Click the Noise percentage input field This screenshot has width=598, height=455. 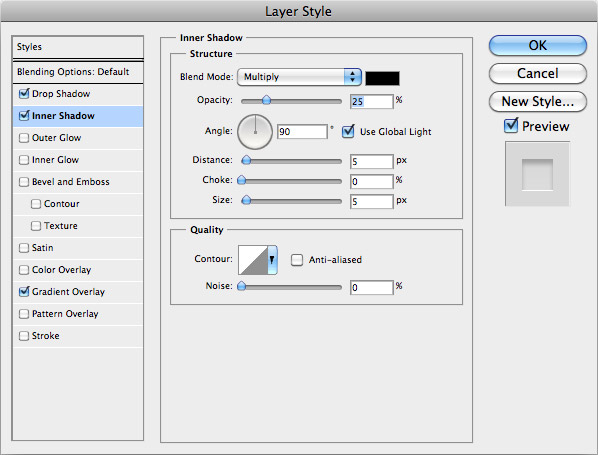371,287
